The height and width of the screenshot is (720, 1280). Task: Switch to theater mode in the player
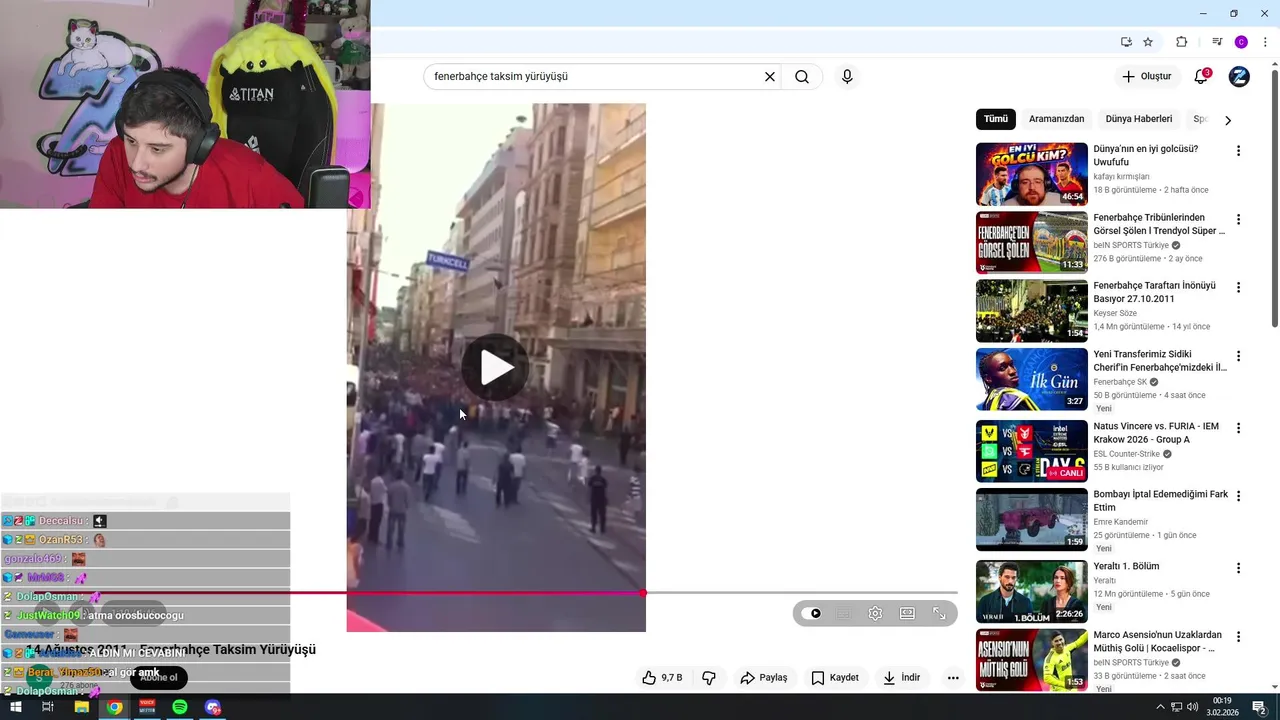coord(907,614)
